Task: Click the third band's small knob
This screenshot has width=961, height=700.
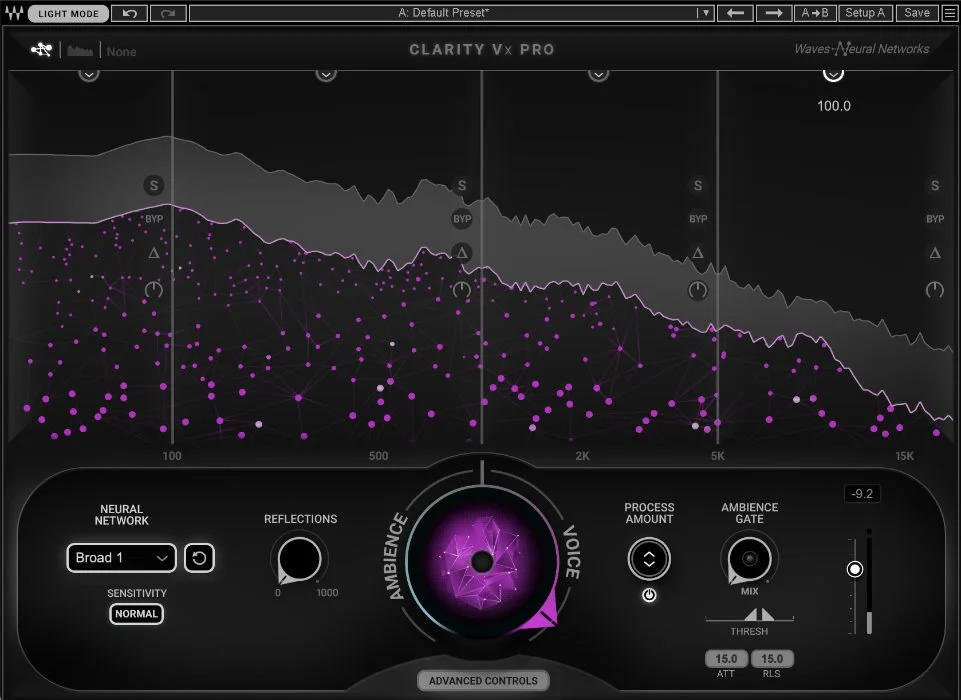Action: (697, 290)
